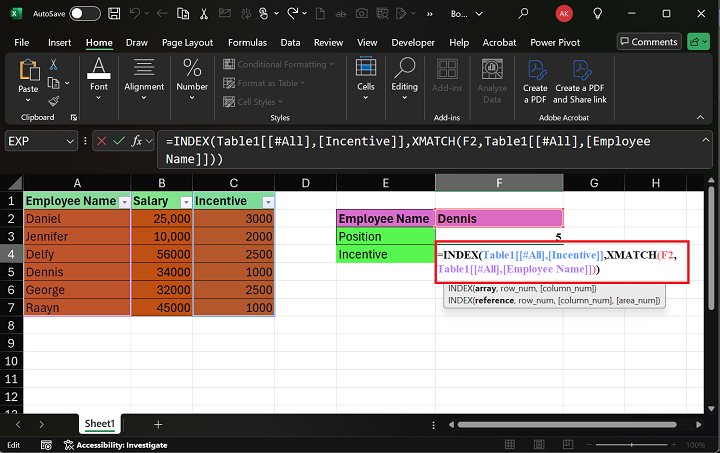The image size is (720, 453).
Task: Click Create a PDF and Share link
Action: [580, 78]
